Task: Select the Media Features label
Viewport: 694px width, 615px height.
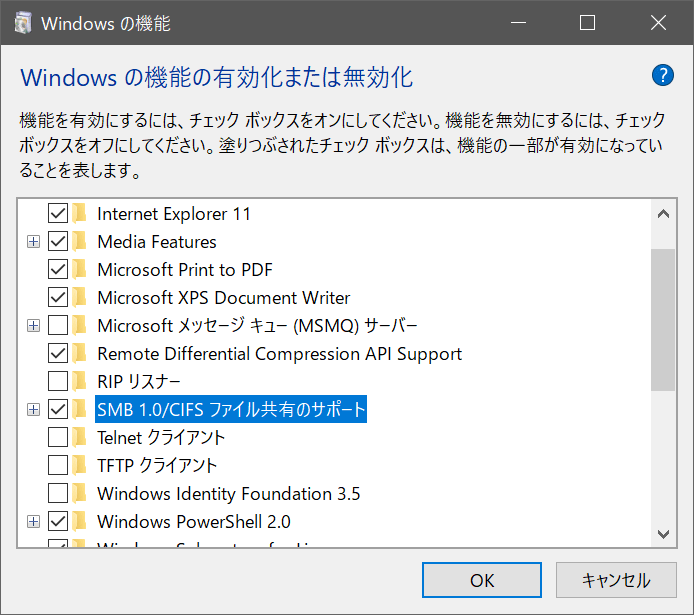Action: [157, 242]
